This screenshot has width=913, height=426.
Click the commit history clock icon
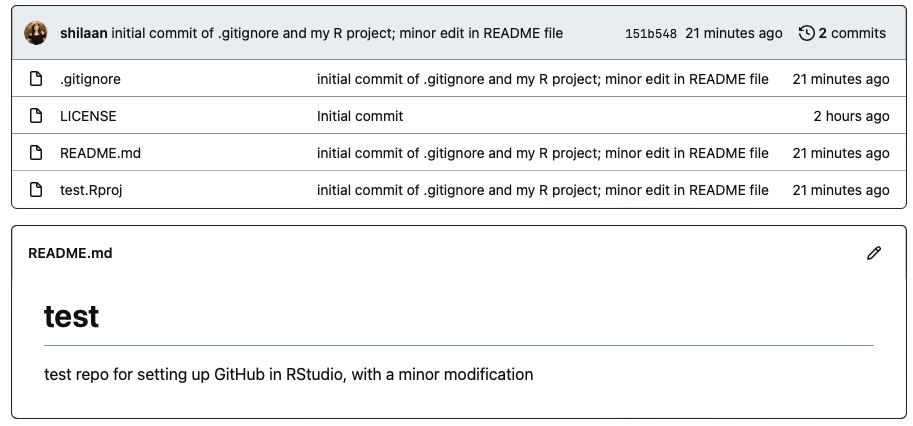[x=806, y=33]
